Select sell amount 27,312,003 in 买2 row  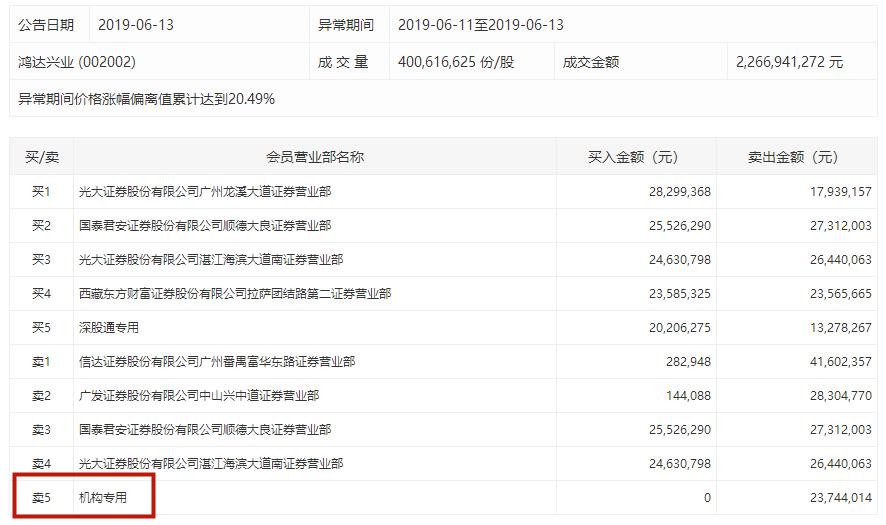click(841, 225)
